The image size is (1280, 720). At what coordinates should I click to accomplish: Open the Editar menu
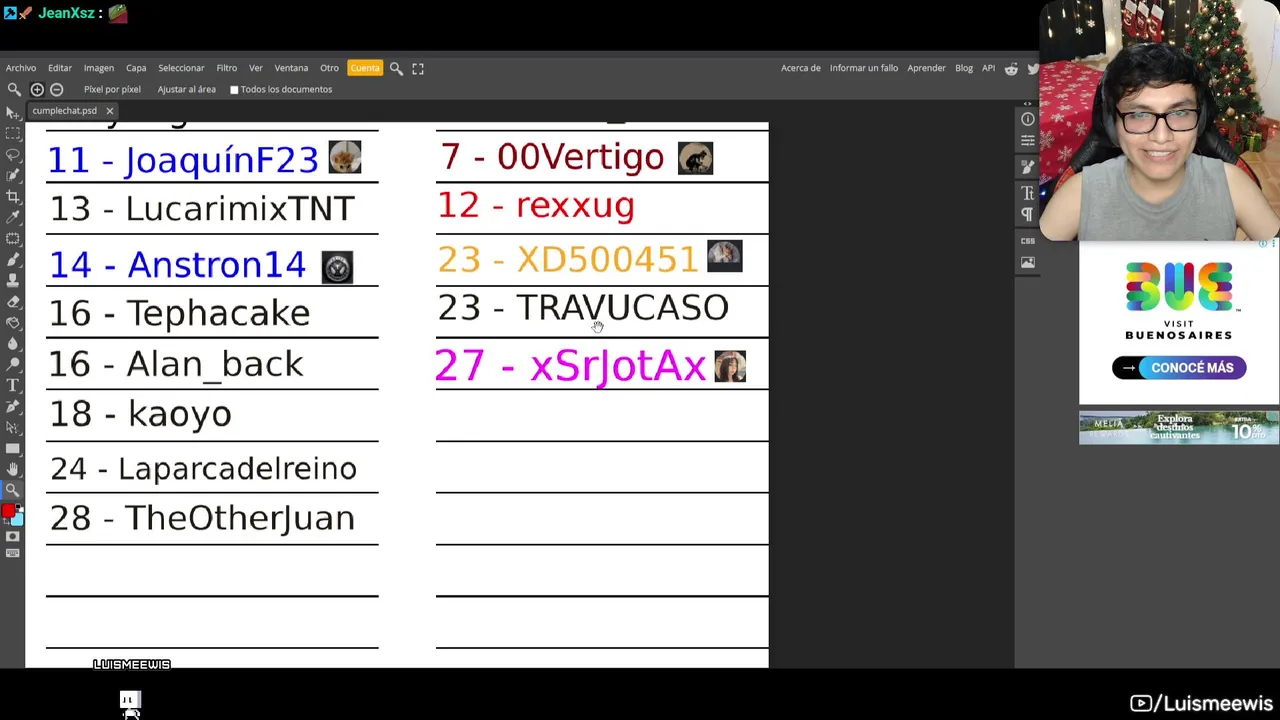coord(60,68)
